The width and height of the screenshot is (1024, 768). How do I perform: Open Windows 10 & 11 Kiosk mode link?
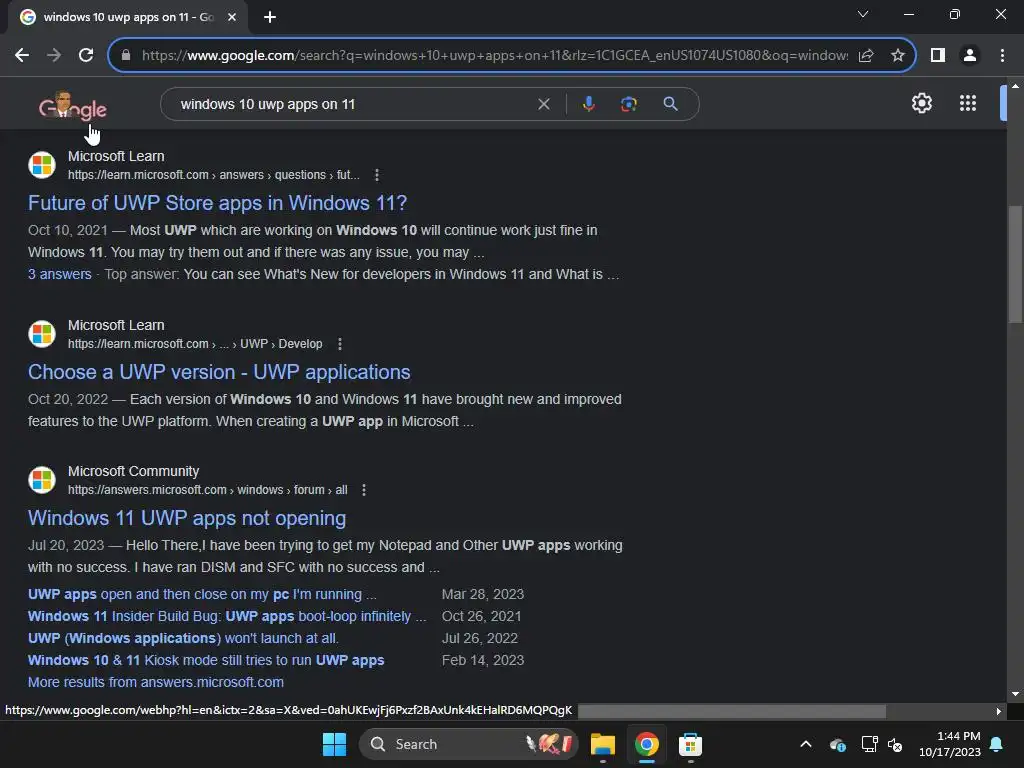tap(206, 660)
